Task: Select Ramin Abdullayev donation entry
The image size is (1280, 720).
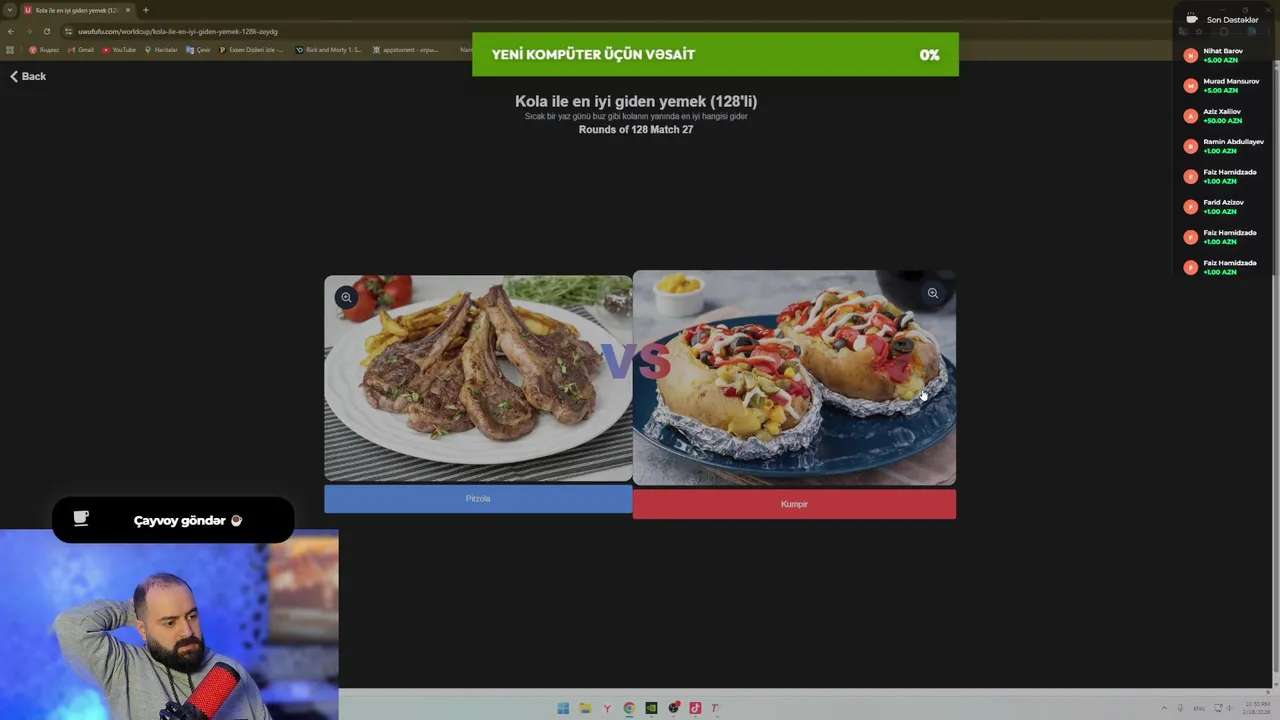Action: 1223,146
